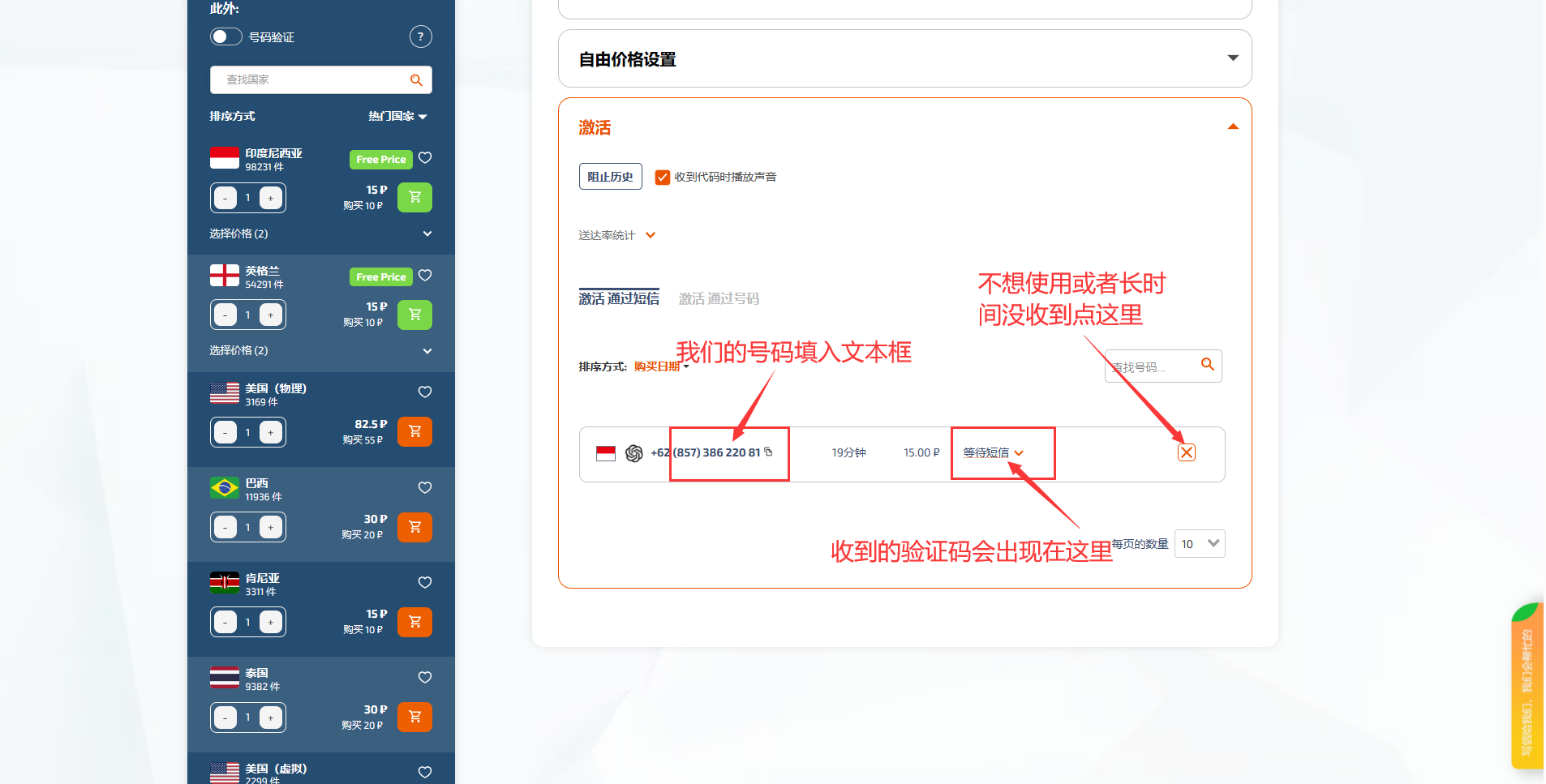The image size is (1546, 784).
Task: Decrease quantity for 巴西
Action: tap(225, 527)
